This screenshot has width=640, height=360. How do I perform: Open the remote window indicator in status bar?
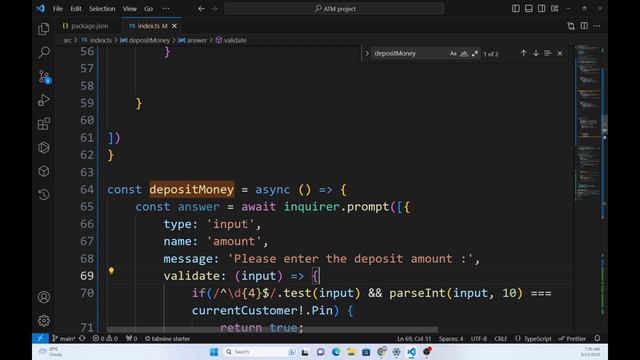pos(40,338)
